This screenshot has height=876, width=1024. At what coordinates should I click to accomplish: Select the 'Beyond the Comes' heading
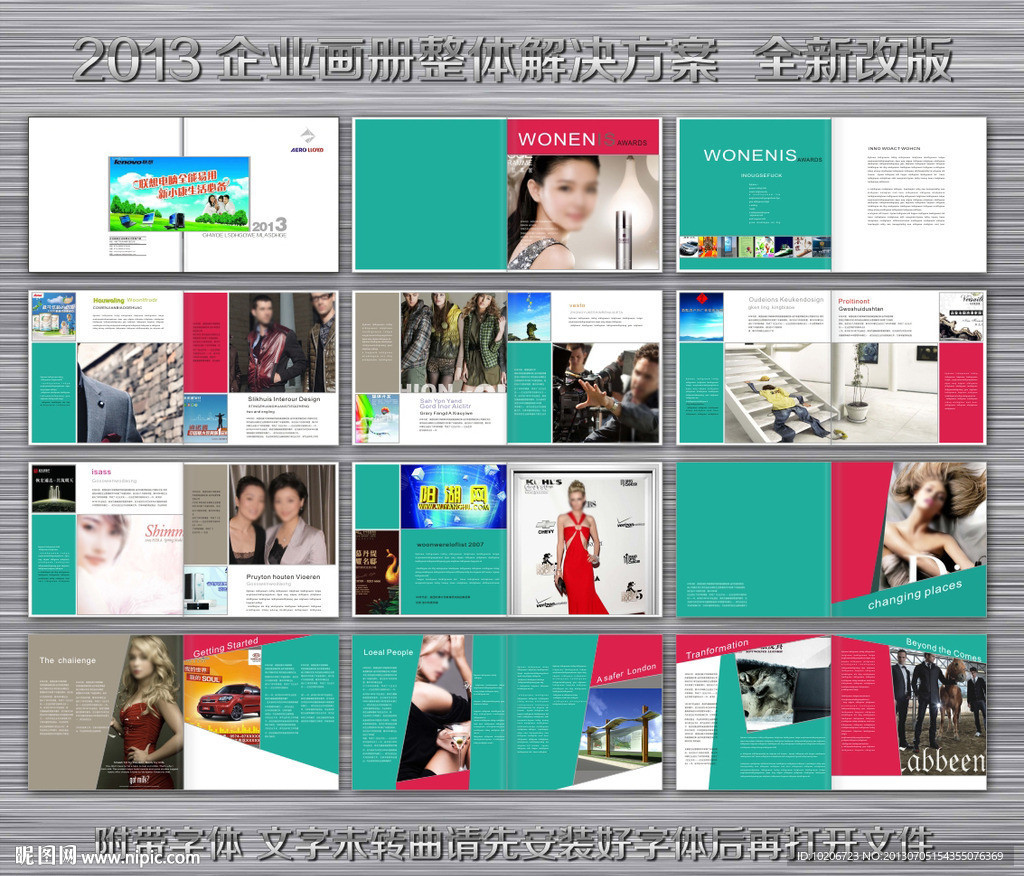(x=943, y=649)
